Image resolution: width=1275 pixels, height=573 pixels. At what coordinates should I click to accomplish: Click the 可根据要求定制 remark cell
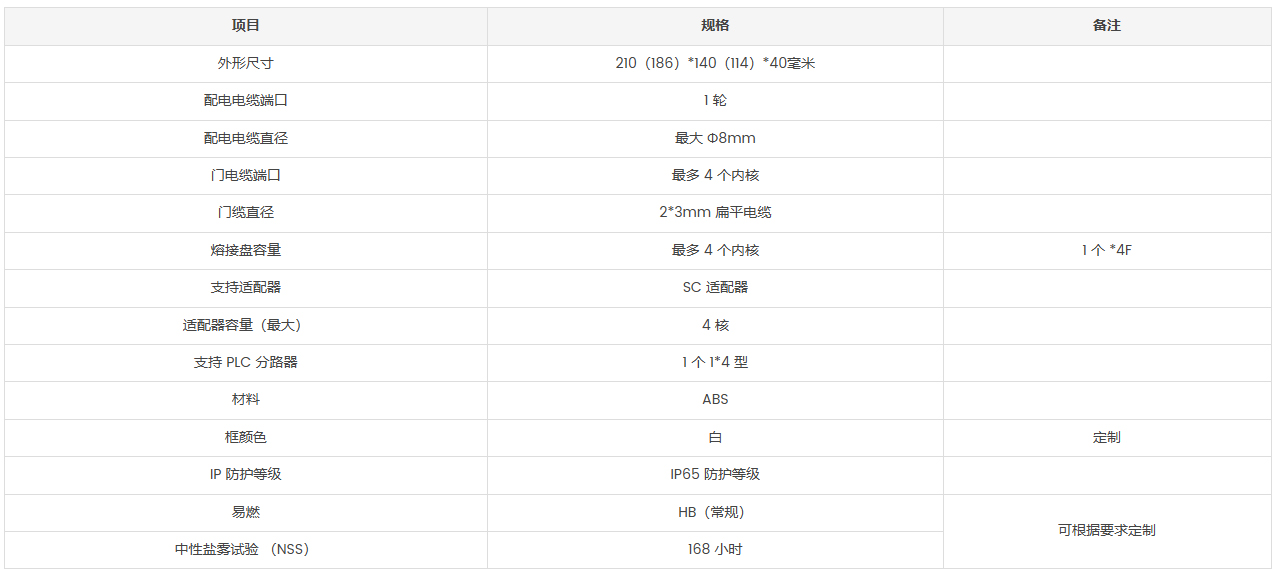1107,530
